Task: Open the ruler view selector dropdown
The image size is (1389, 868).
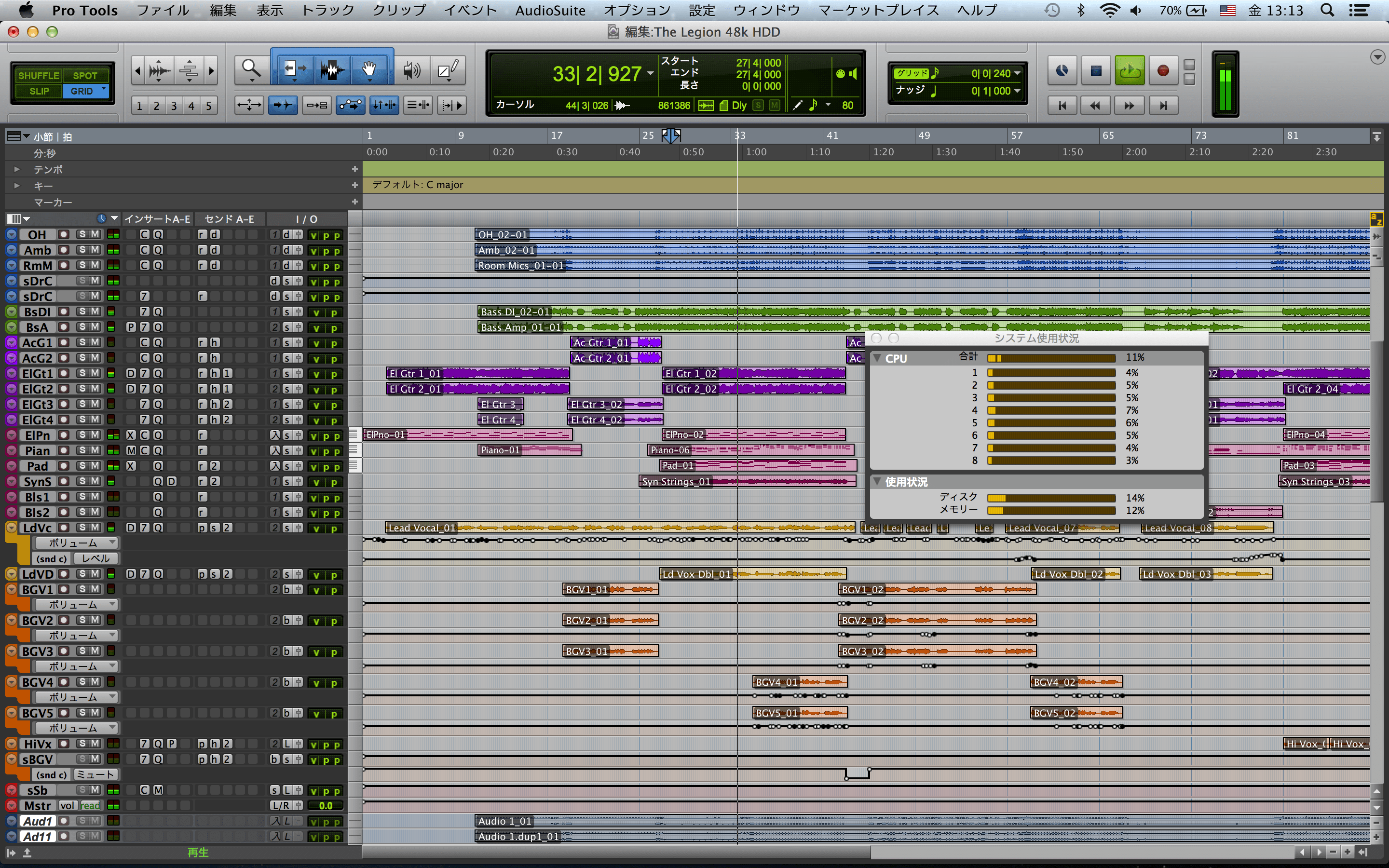Action: pos(17,136)
